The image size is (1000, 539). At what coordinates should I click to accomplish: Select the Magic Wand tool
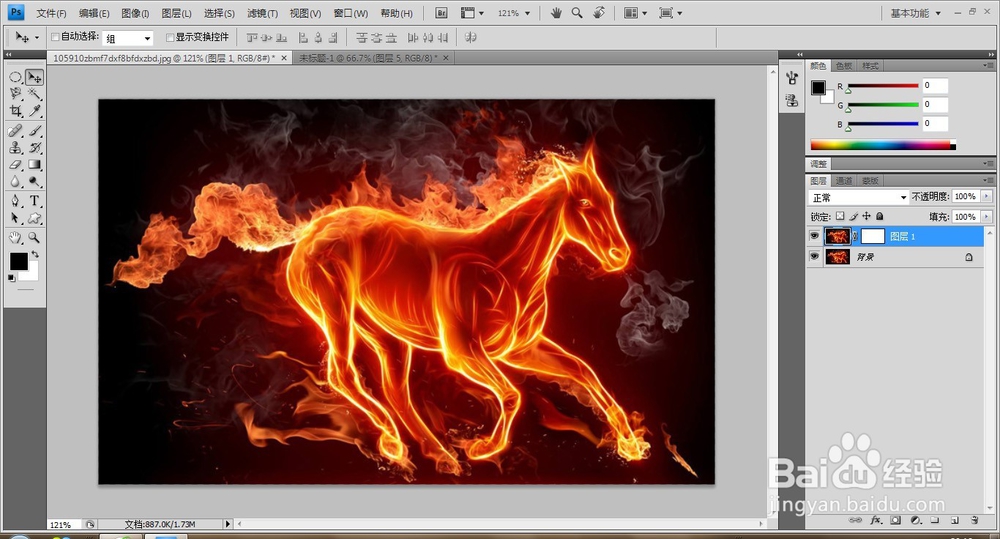(x=34, y=94)
